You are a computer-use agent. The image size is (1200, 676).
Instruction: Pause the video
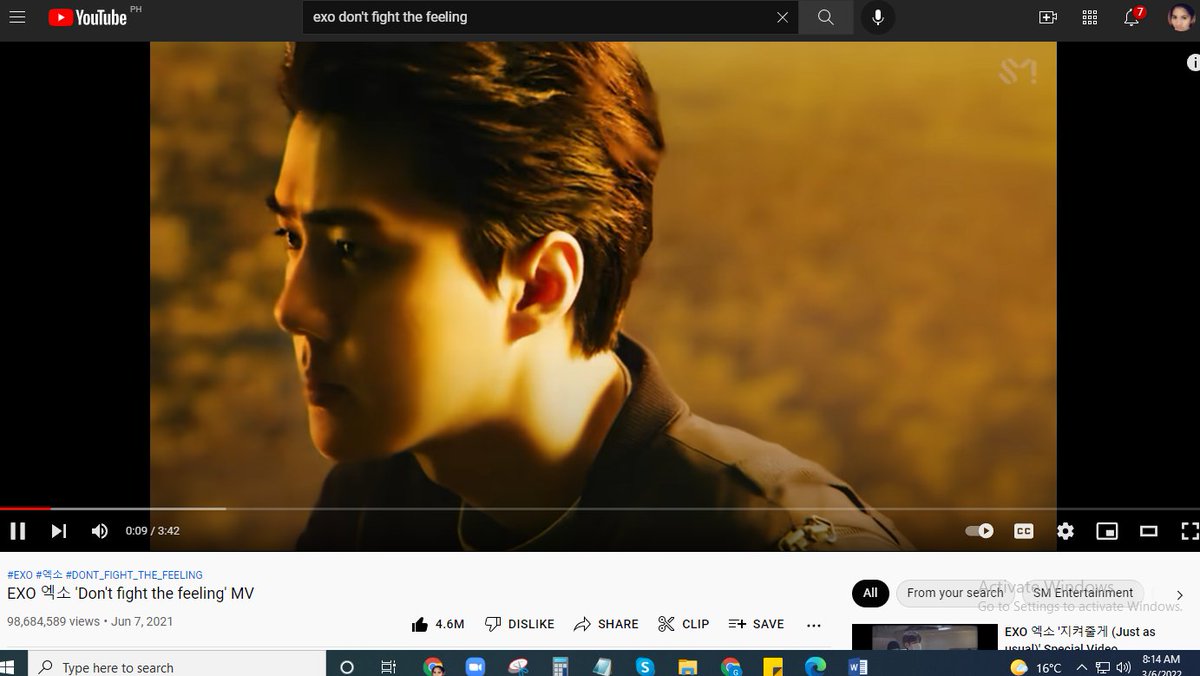pos(17,531)
